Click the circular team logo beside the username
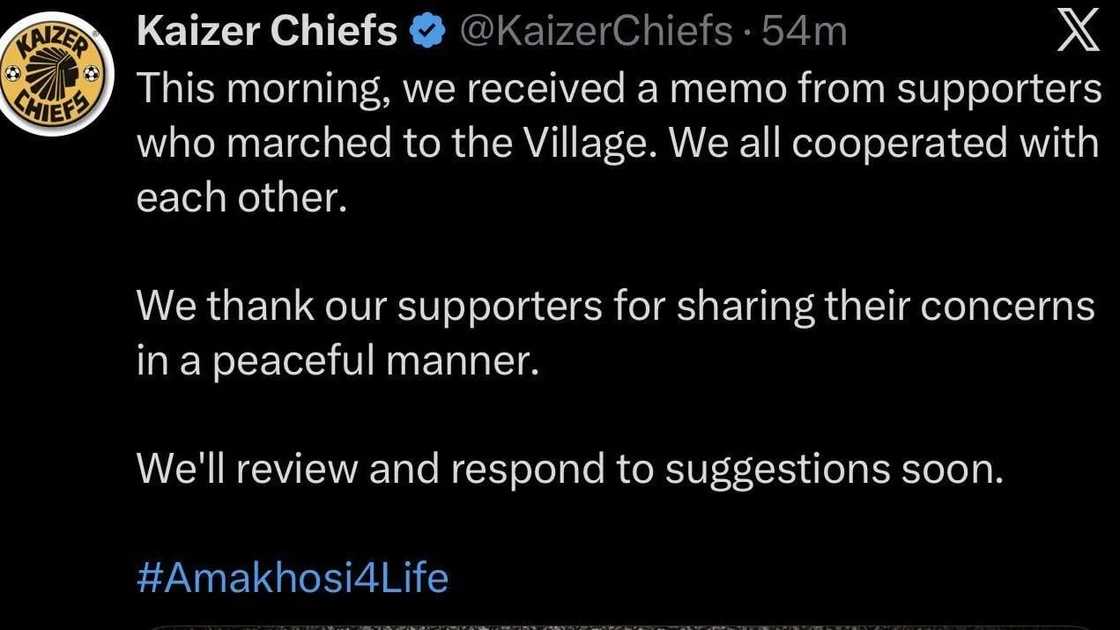1120x630 pixels. [57, 70]
